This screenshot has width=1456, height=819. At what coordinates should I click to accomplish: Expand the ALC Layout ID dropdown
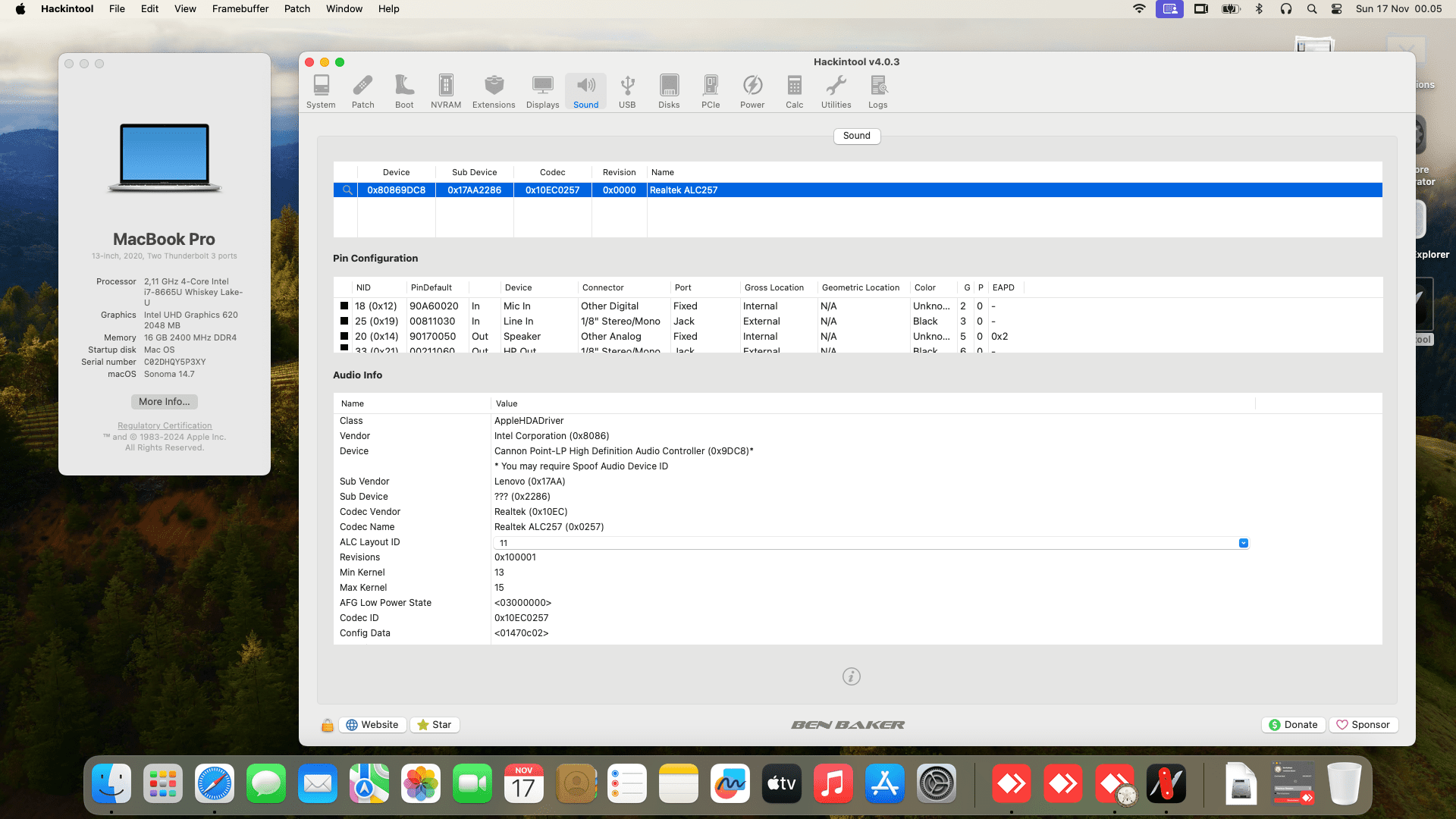[1243, 543]
